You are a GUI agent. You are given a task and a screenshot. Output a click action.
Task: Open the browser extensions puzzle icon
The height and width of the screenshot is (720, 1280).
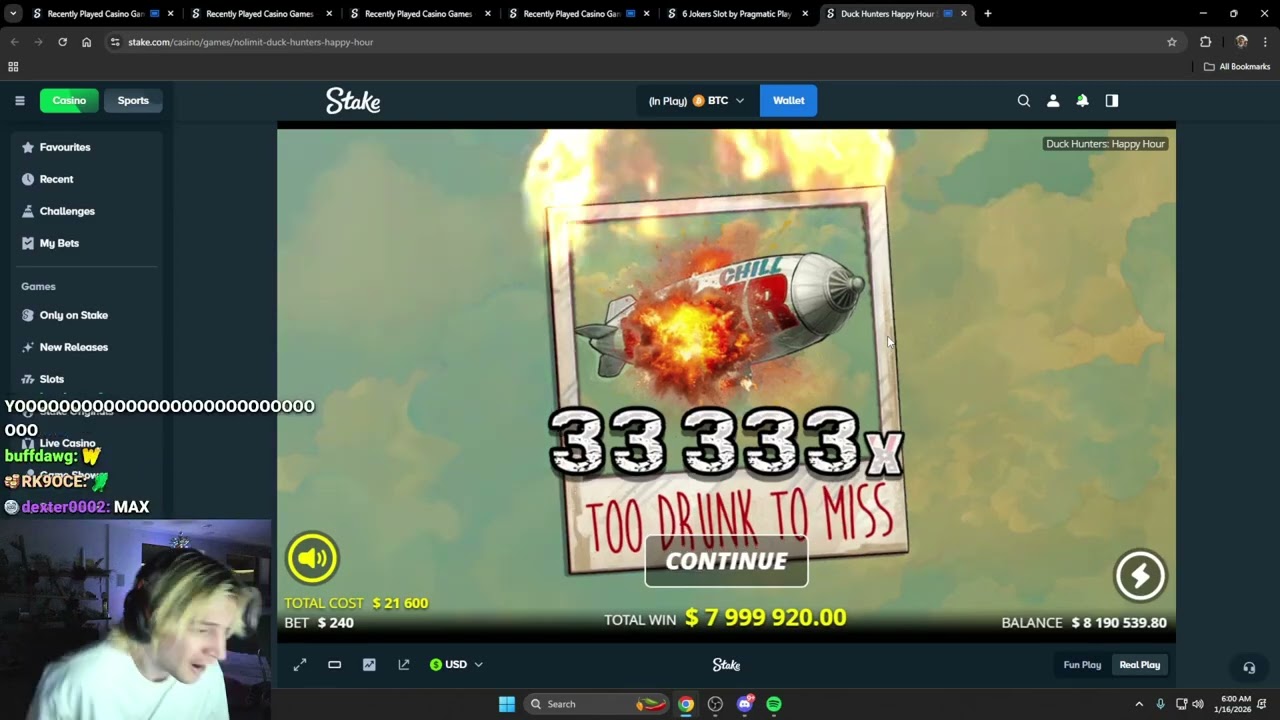click(1205, 42)
